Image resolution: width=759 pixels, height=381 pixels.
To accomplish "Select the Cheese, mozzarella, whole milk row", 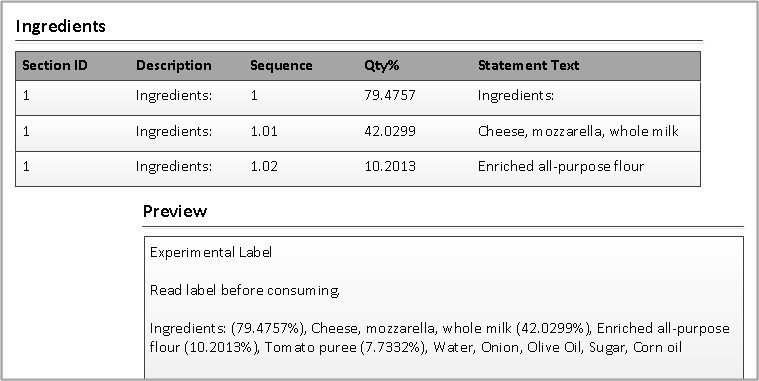I will 358,133.
